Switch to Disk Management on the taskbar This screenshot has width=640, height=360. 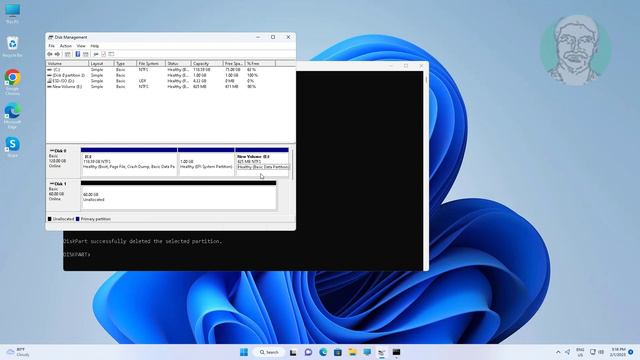coord(382,352)
